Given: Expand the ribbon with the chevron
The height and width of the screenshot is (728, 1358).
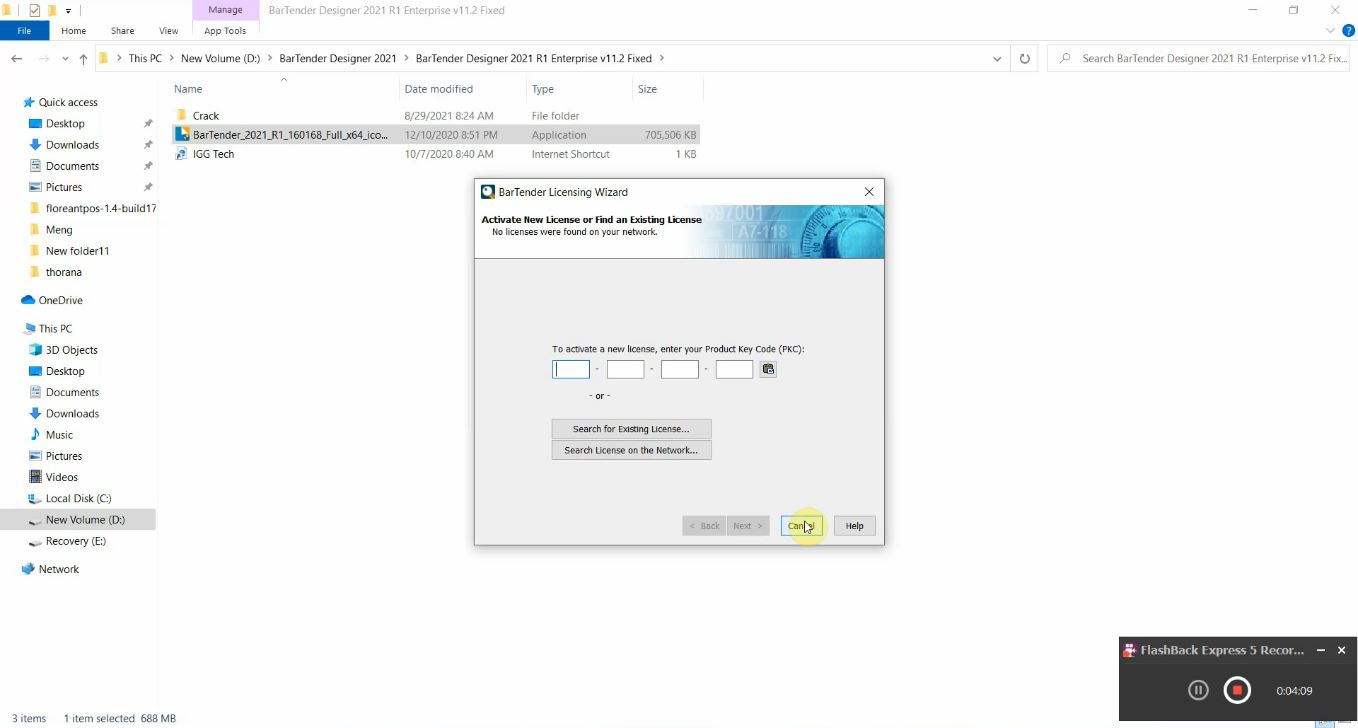Looking at the screenshot, I should coord(1331,31).
